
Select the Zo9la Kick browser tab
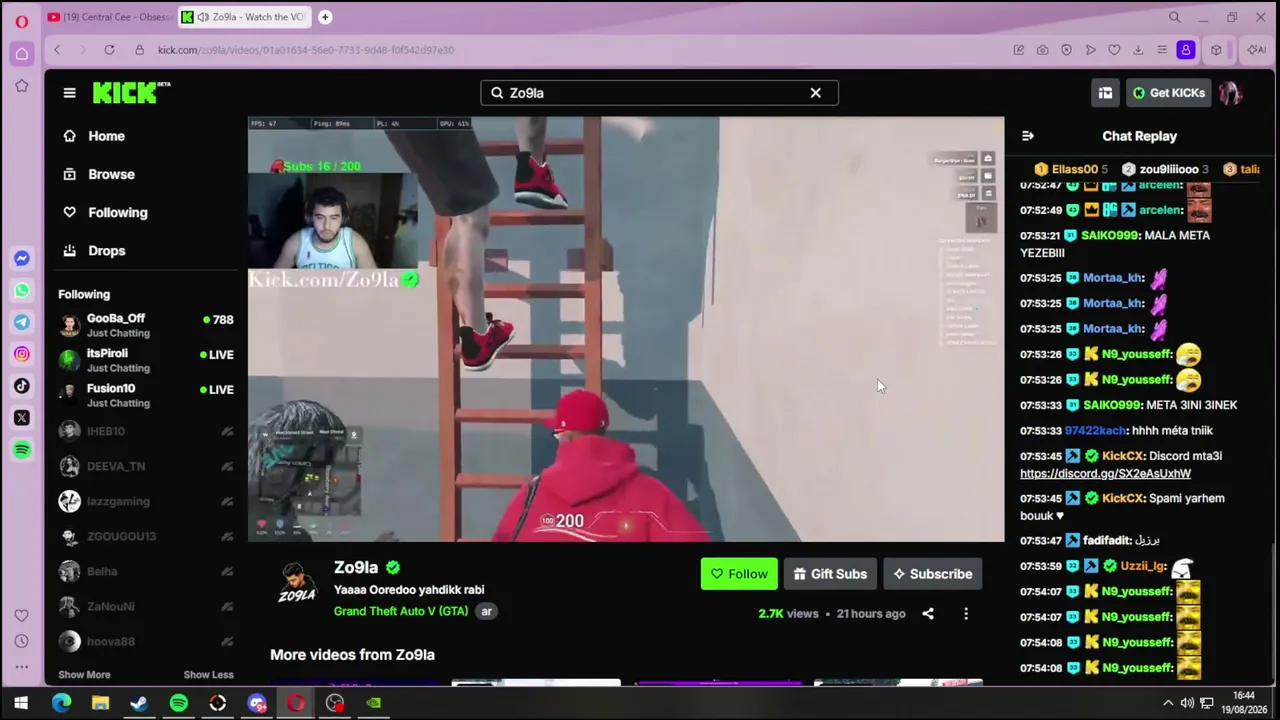pos(244,17)
